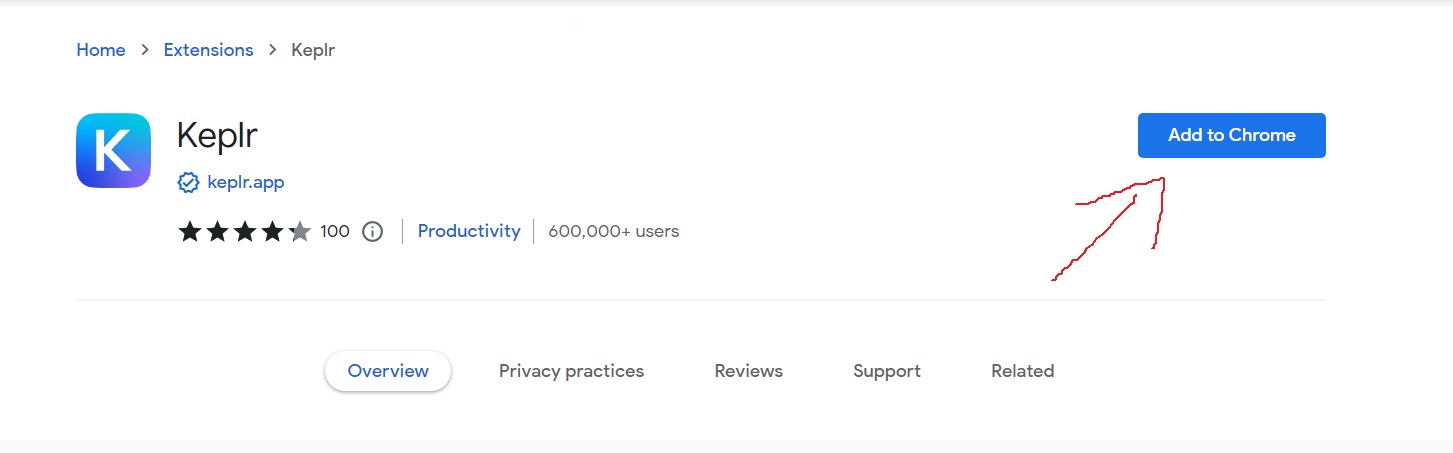Open the Productivity category link

469,231
